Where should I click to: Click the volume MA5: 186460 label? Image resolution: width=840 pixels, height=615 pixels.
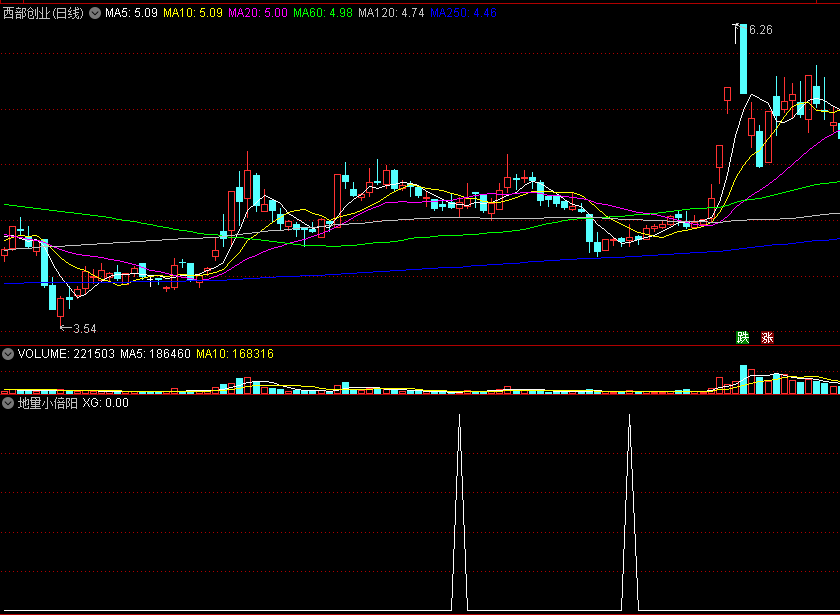coord(155,354)
